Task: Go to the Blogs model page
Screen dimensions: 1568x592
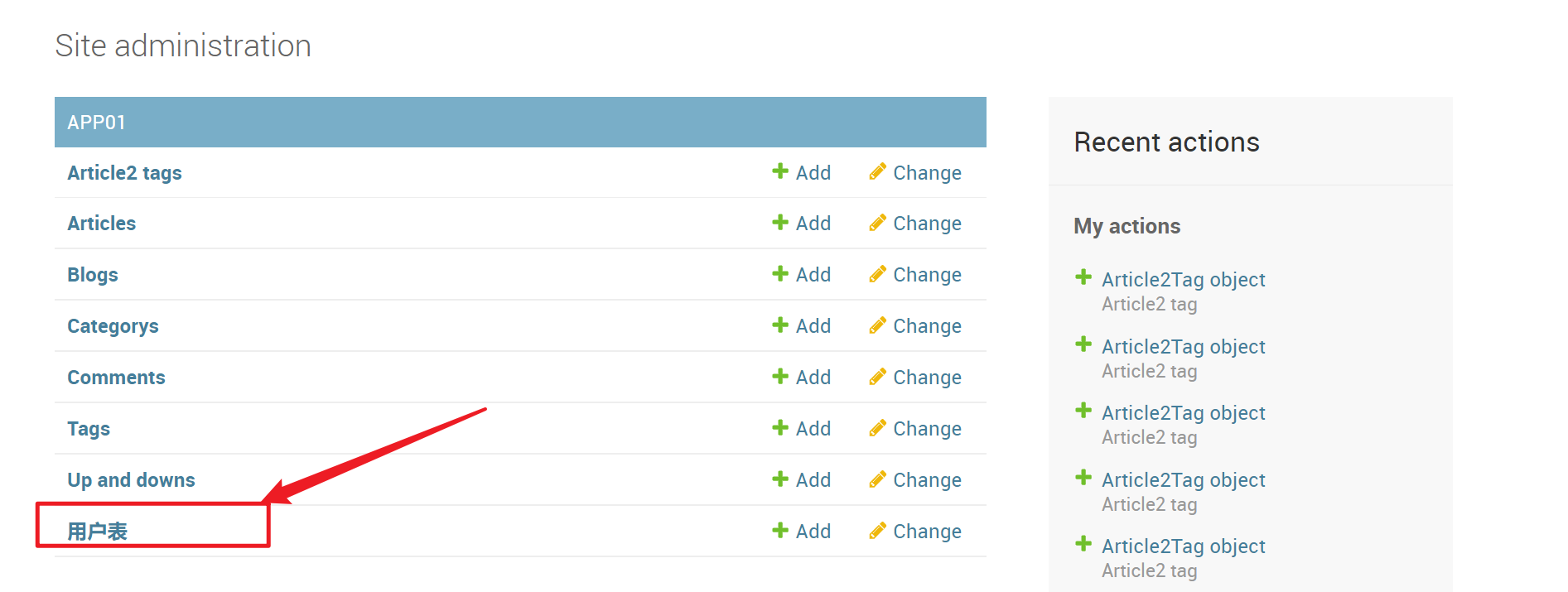Action: pos(92,275)
